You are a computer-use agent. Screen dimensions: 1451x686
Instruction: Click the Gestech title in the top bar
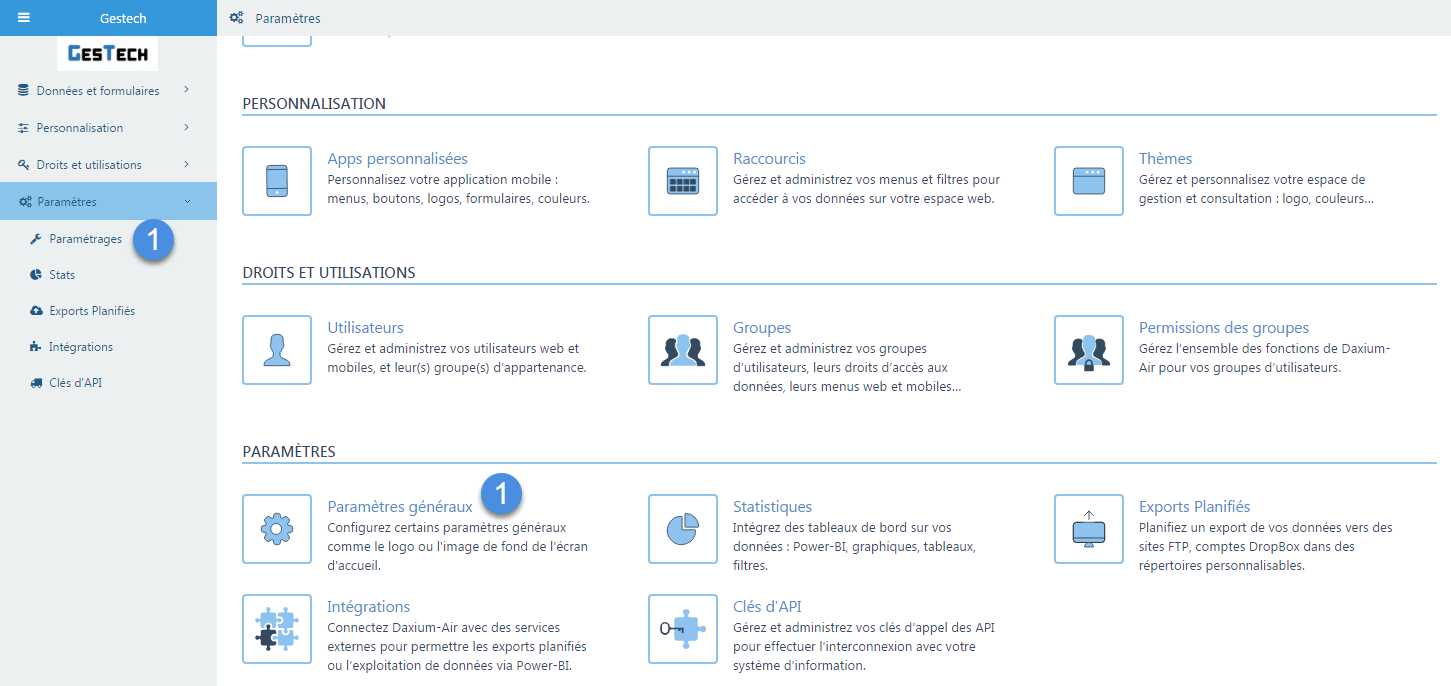(x=123, y=18)
